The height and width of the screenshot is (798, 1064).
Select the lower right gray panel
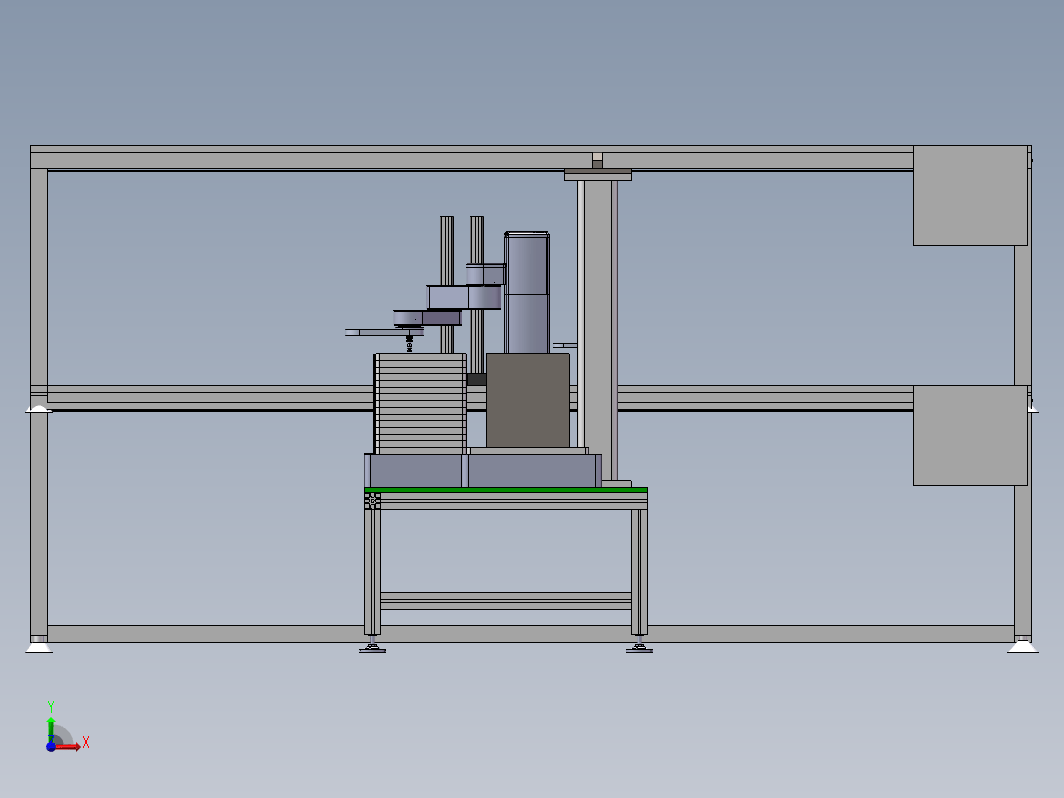click(x=970, y=436)
